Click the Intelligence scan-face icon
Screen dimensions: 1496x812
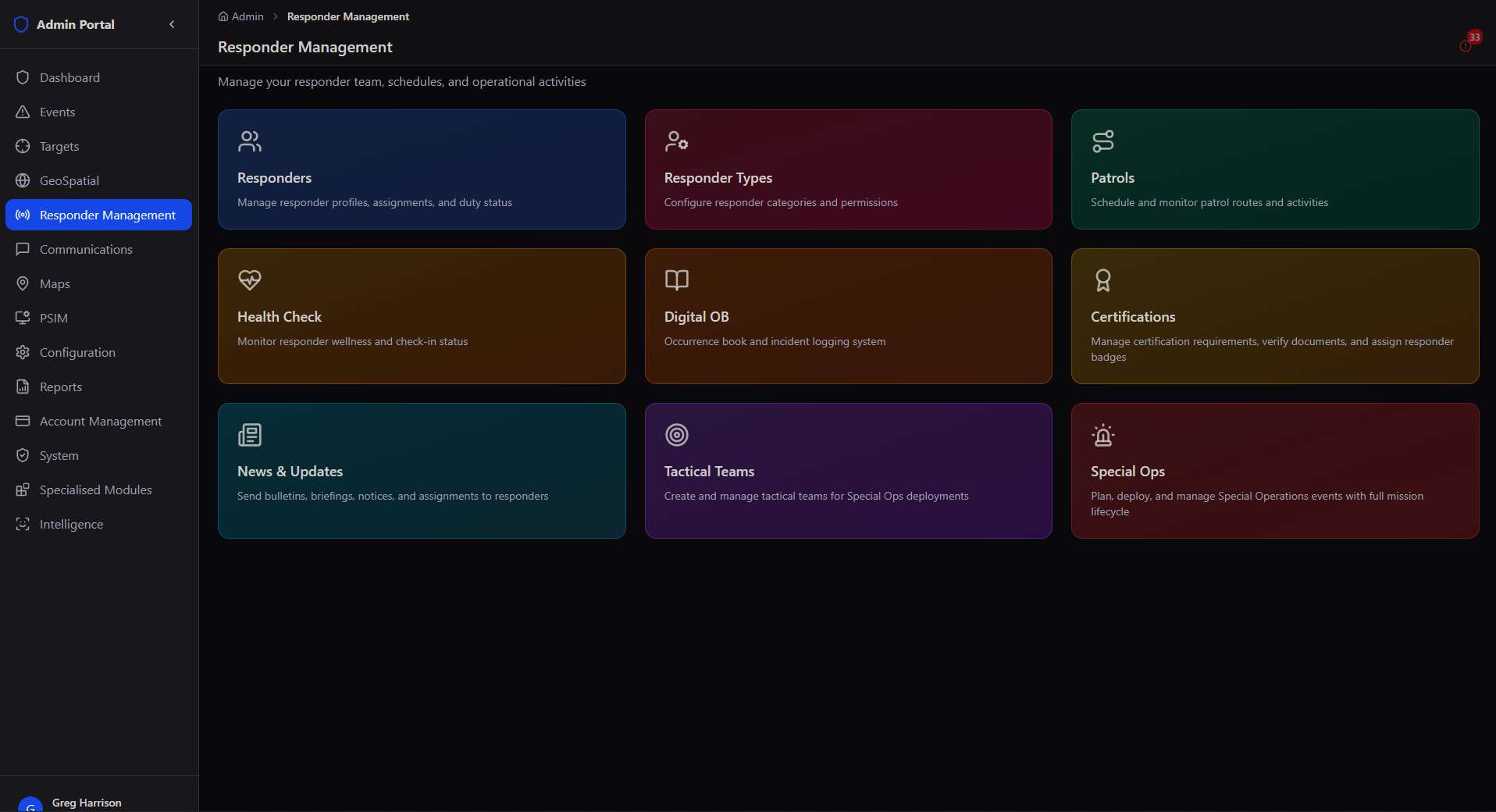point(23,524)
